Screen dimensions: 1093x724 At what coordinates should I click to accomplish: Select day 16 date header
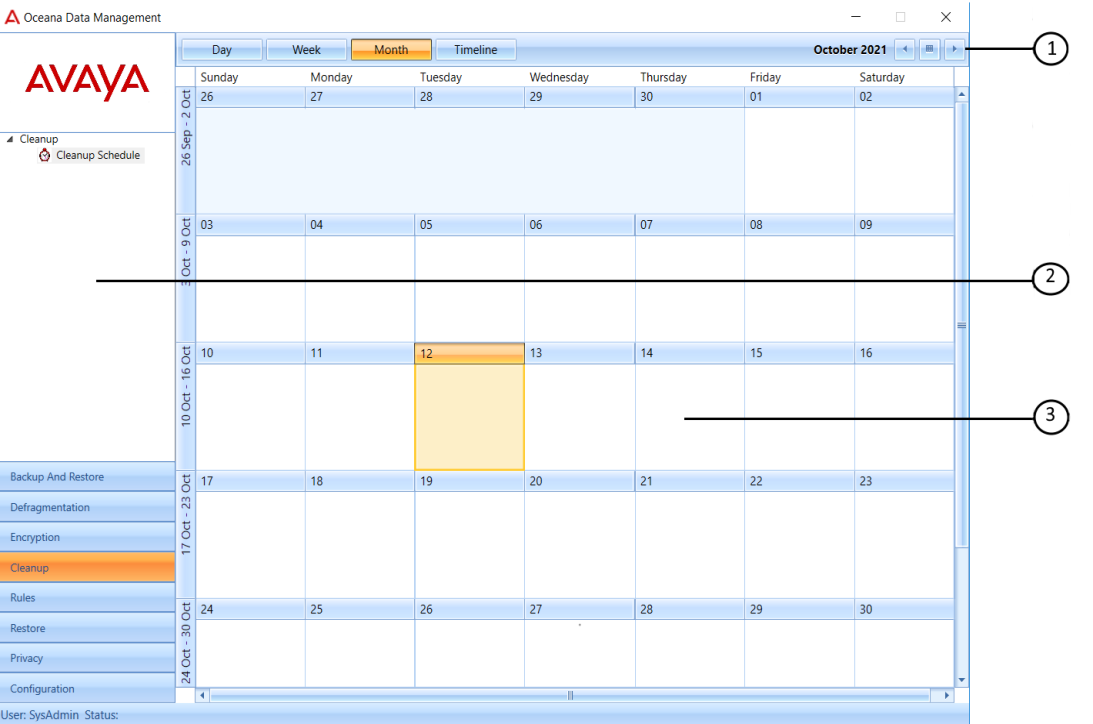click(x=904, y=353)
